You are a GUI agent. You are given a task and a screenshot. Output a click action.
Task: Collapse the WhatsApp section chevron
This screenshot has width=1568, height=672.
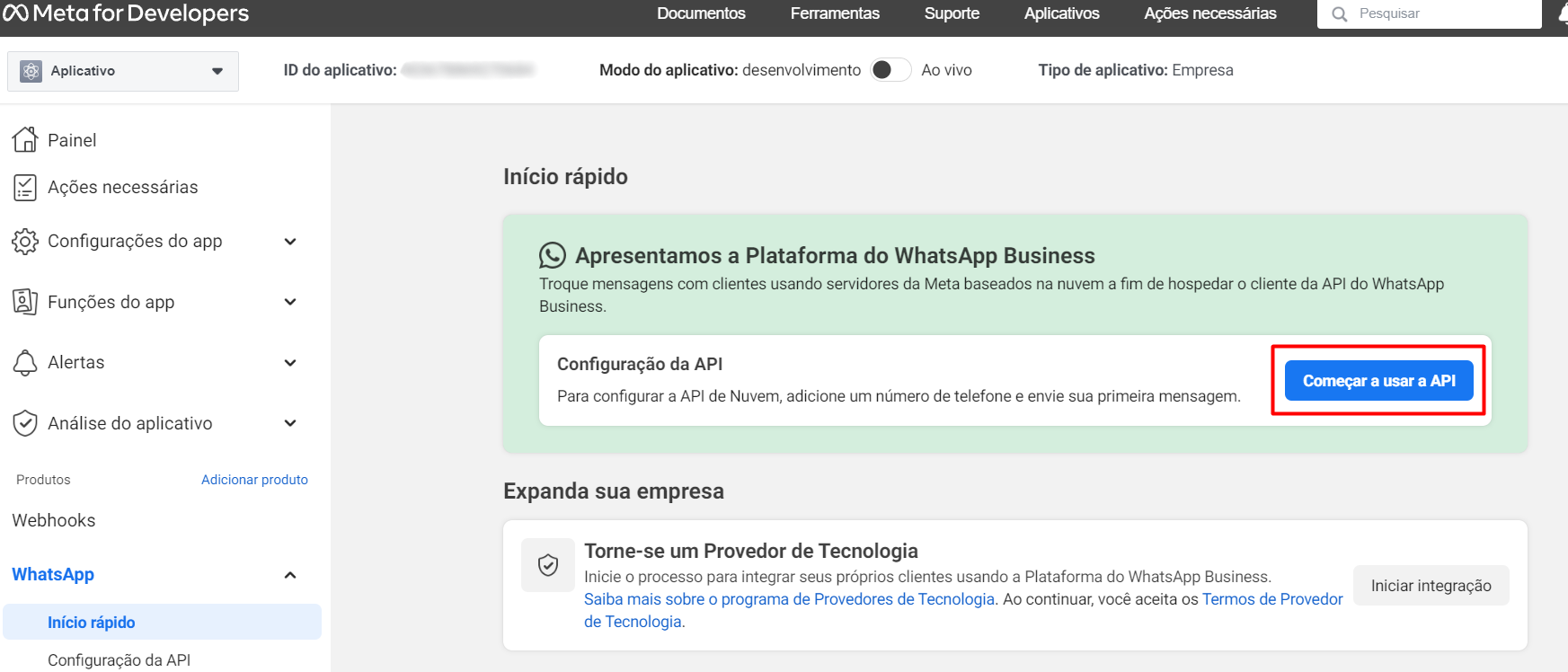pyautogui.click(x=290, y=575)
